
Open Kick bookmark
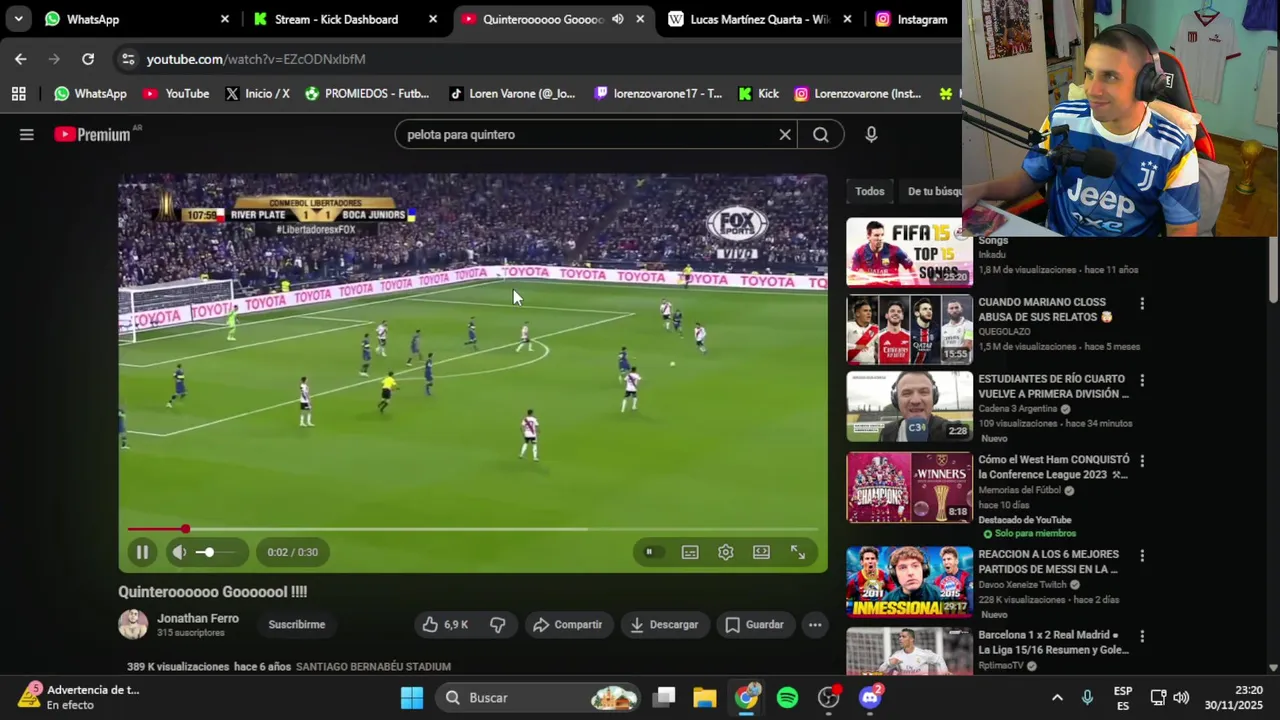point(758,93)
